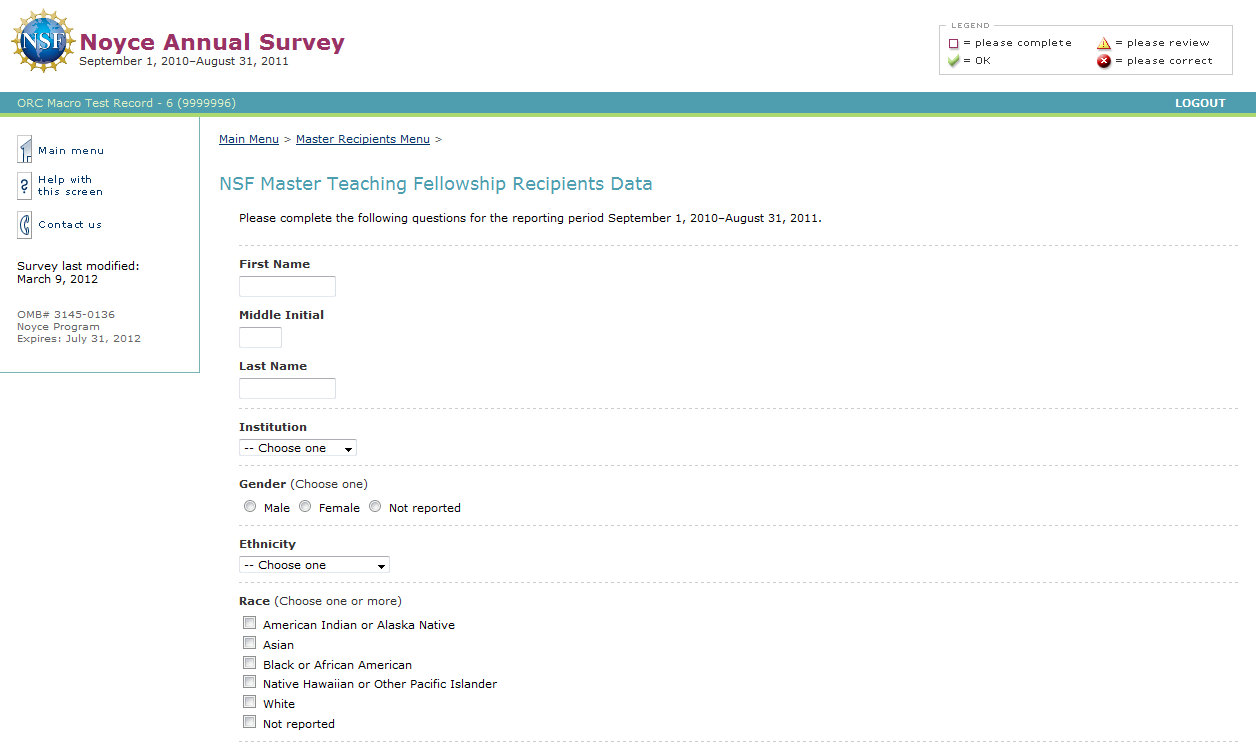
Task: Click the Main menu sidebar icon
Action: (x=25, y=150)
